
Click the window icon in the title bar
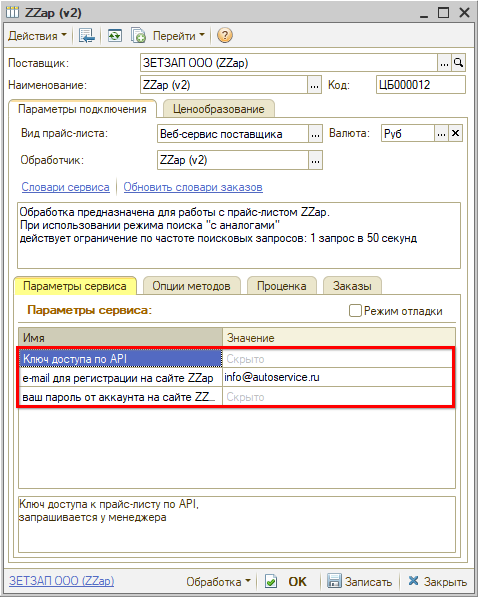13,13
